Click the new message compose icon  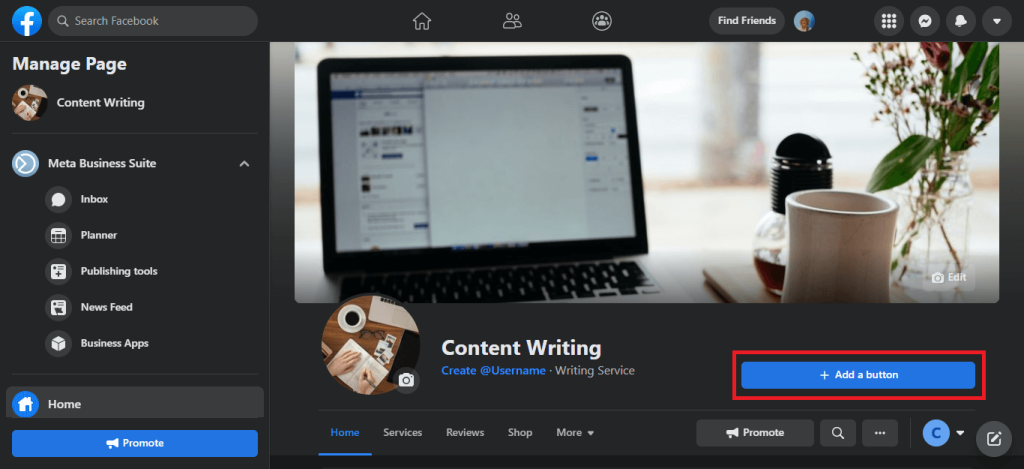[994, 439]
